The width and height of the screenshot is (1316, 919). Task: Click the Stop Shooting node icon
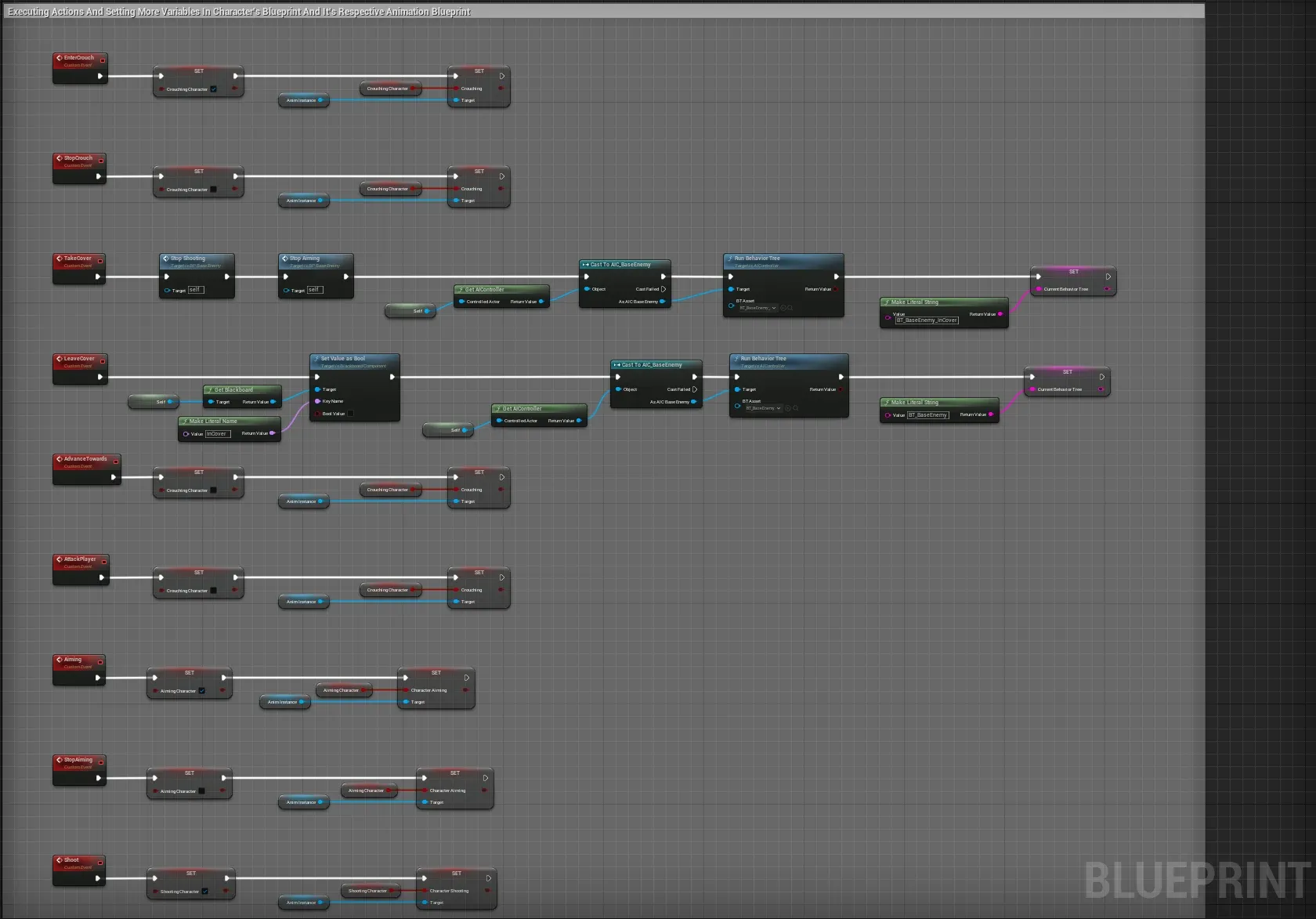point(166,259)
